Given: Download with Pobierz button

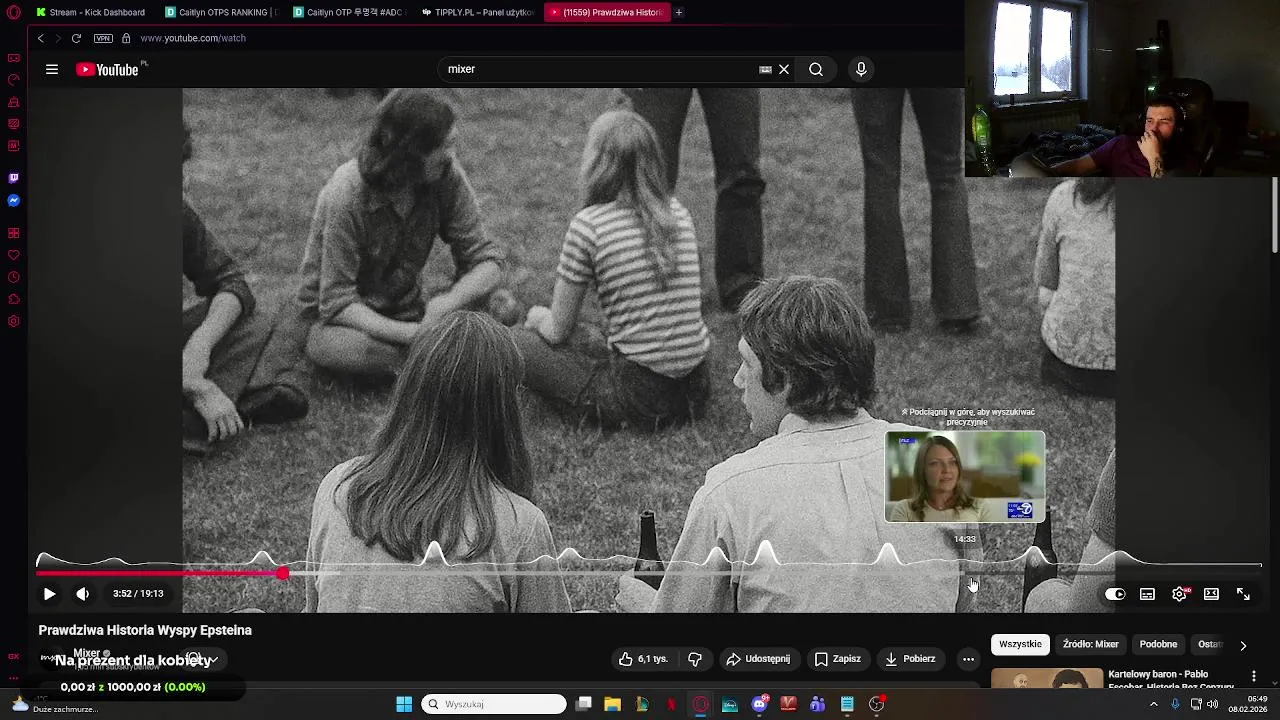Looking at the screenshot, I should [x=910, y=659].
